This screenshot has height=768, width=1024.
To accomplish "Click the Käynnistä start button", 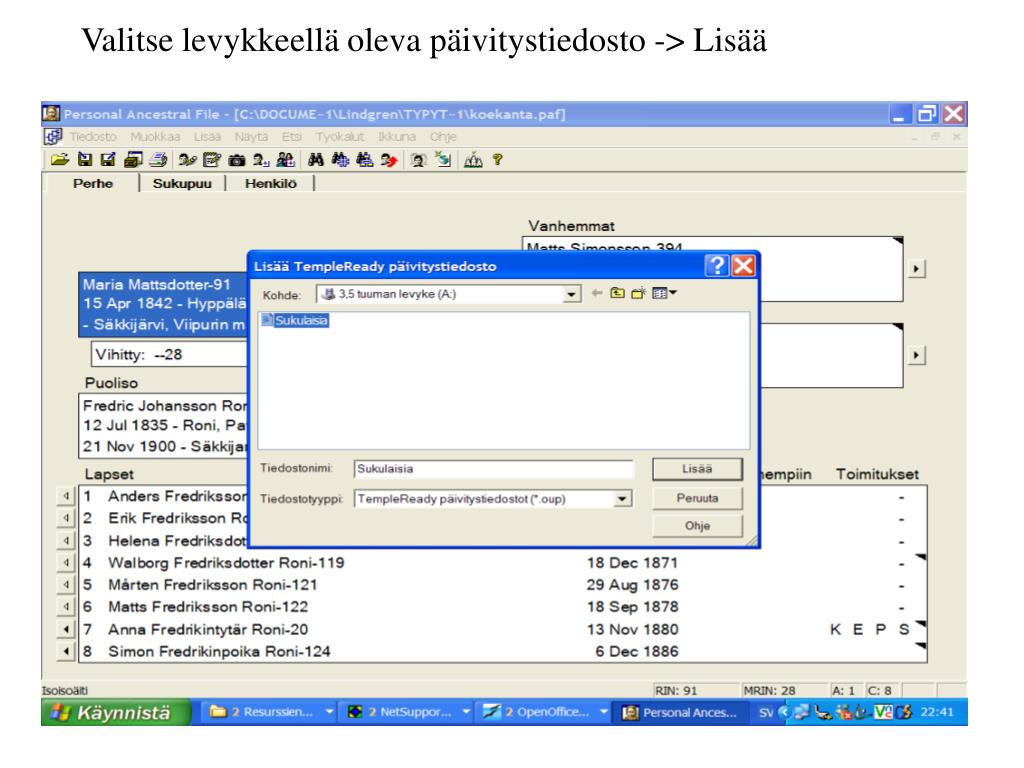I will click(x=116, y=712).
